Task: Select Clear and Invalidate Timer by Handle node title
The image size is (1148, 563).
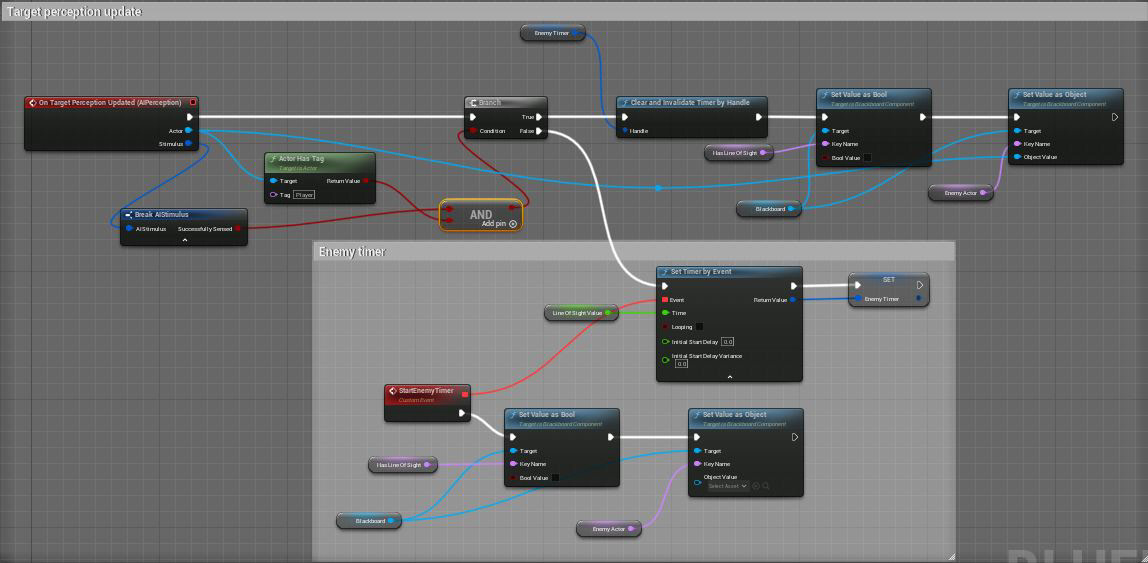Action: [692, 102]
